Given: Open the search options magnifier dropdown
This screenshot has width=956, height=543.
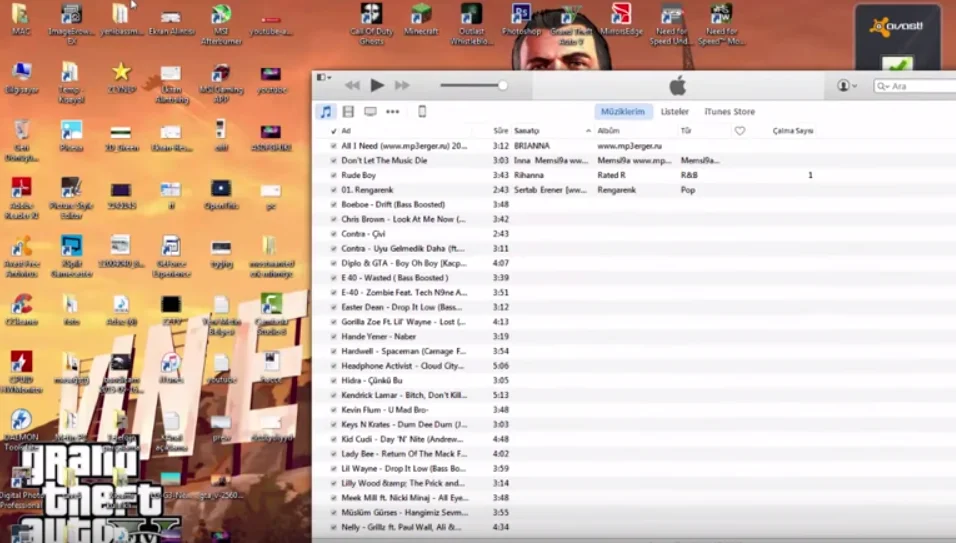Looking at the screenshot, I should coord(882,86).
